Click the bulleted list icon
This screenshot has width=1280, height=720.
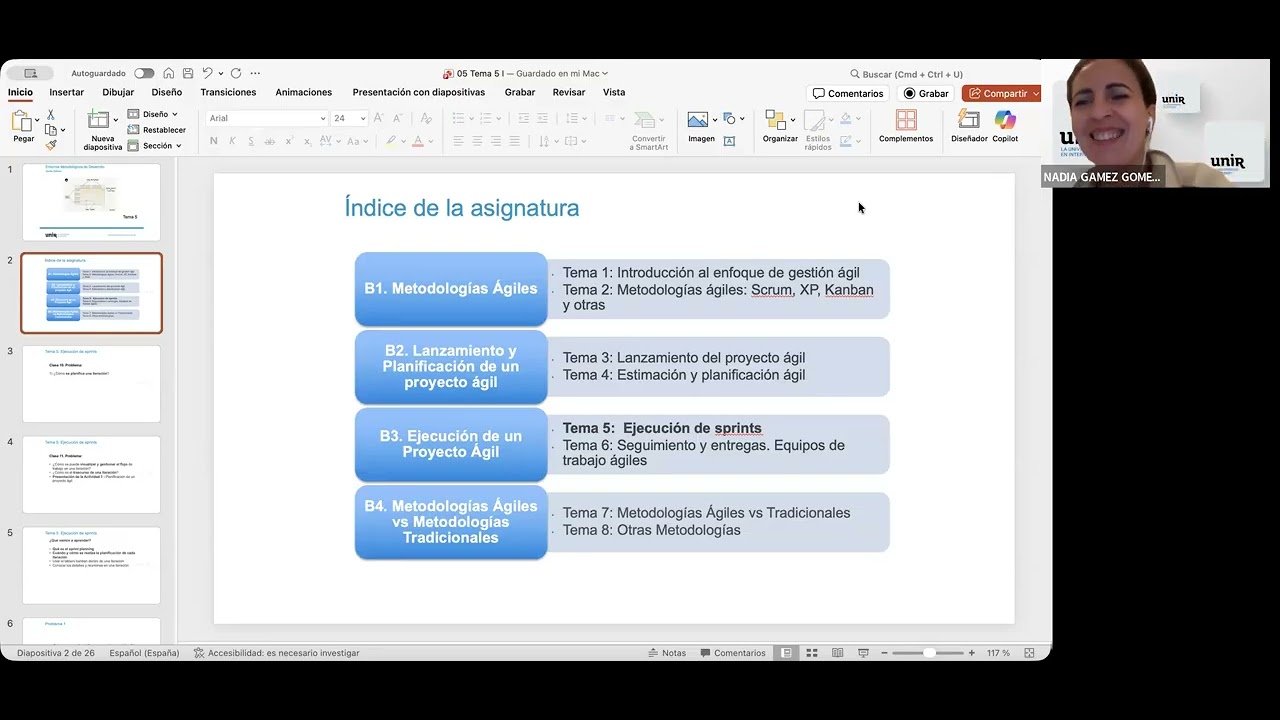[x=457, y=118]
